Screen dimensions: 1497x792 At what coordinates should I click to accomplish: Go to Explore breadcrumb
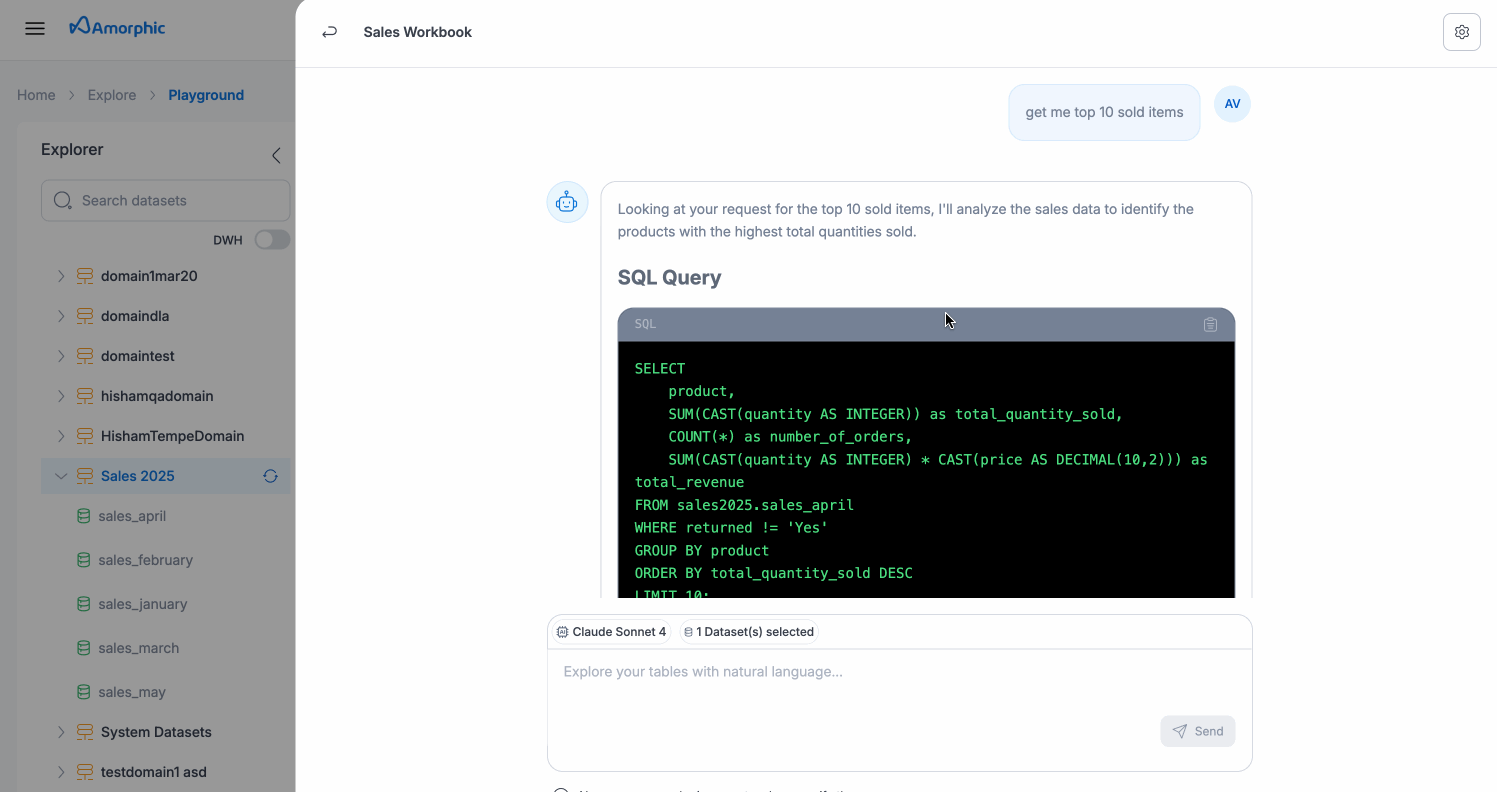point(111,95)
